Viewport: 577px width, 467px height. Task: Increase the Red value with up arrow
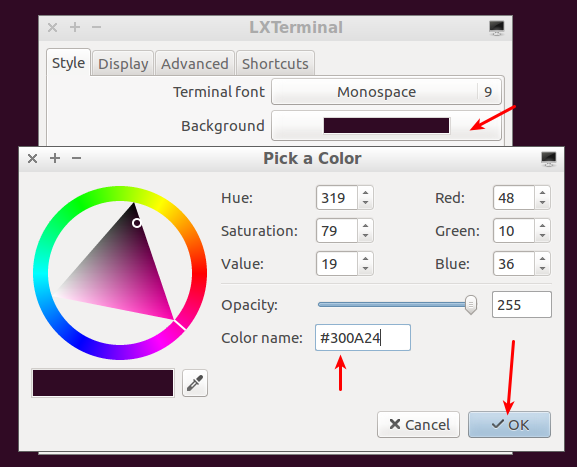[542, 192]
